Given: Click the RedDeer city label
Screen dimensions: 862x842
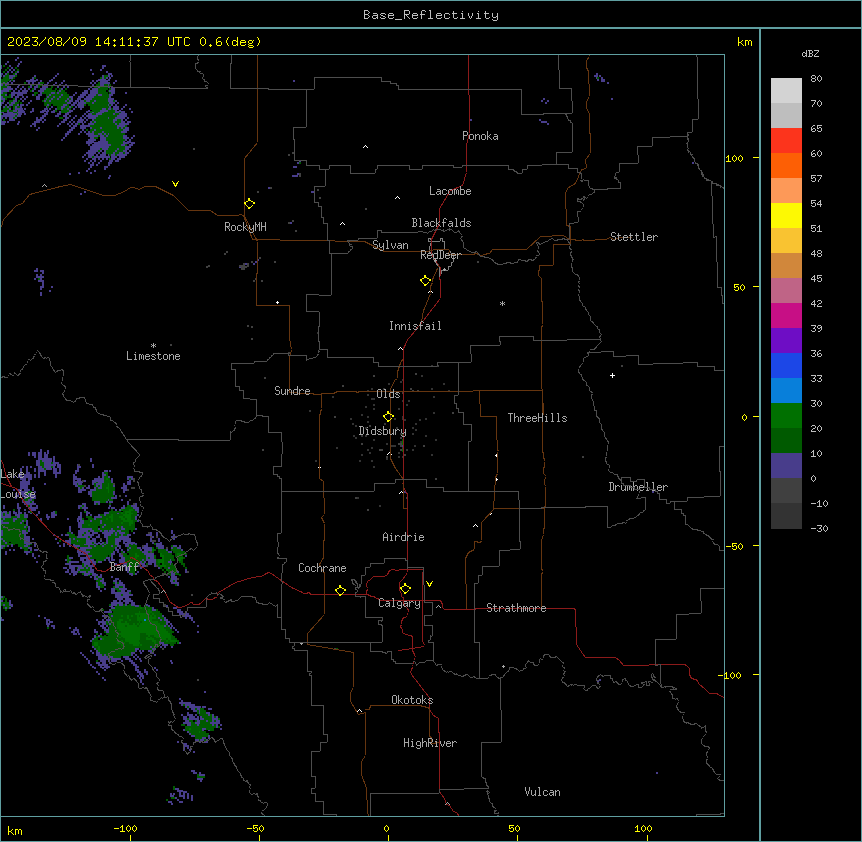Looking at the screenshot, I should pyautogui.click(x=440, y=255).
